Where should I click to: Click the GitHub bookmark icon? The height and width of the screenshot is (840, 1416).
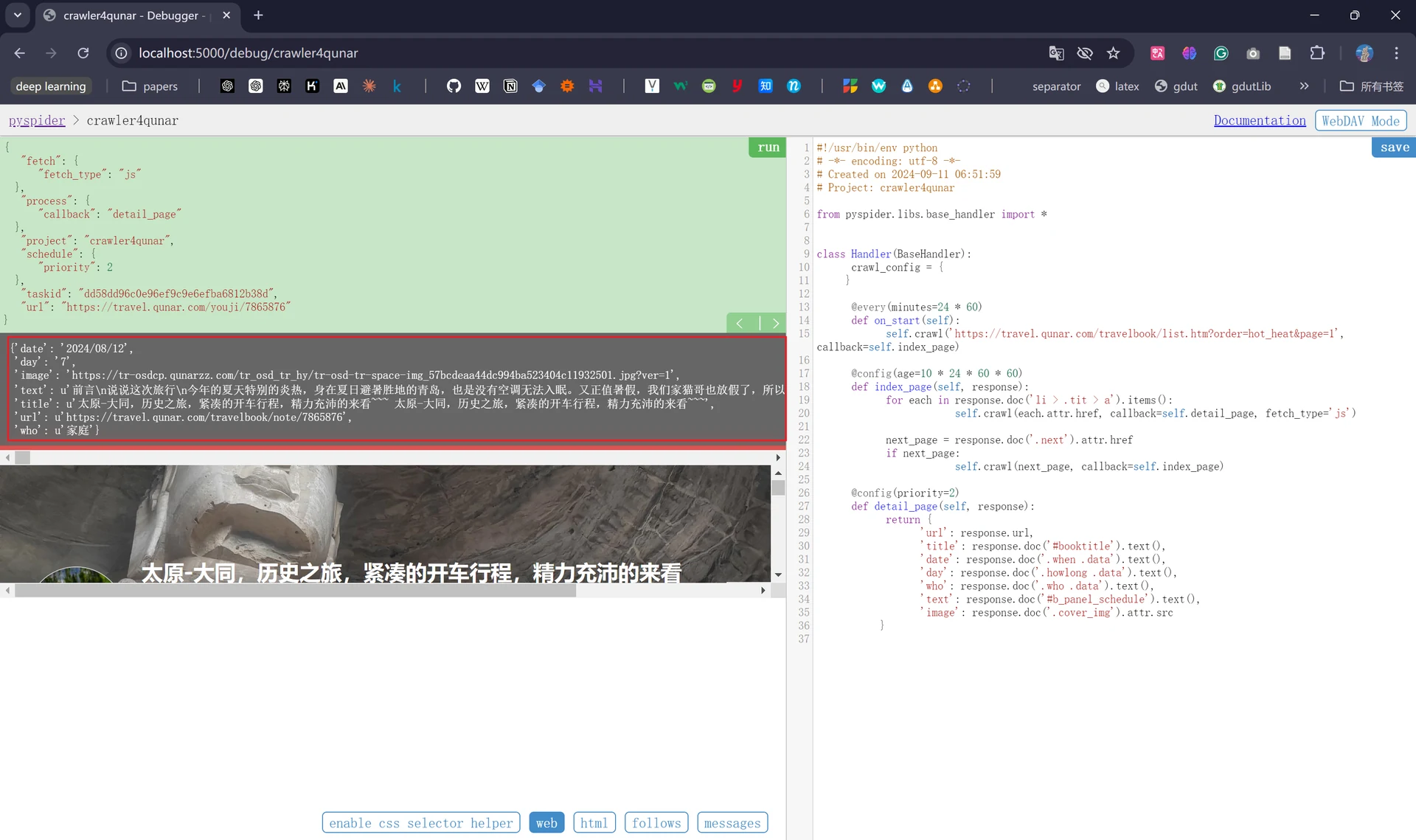tap(454, 86)
